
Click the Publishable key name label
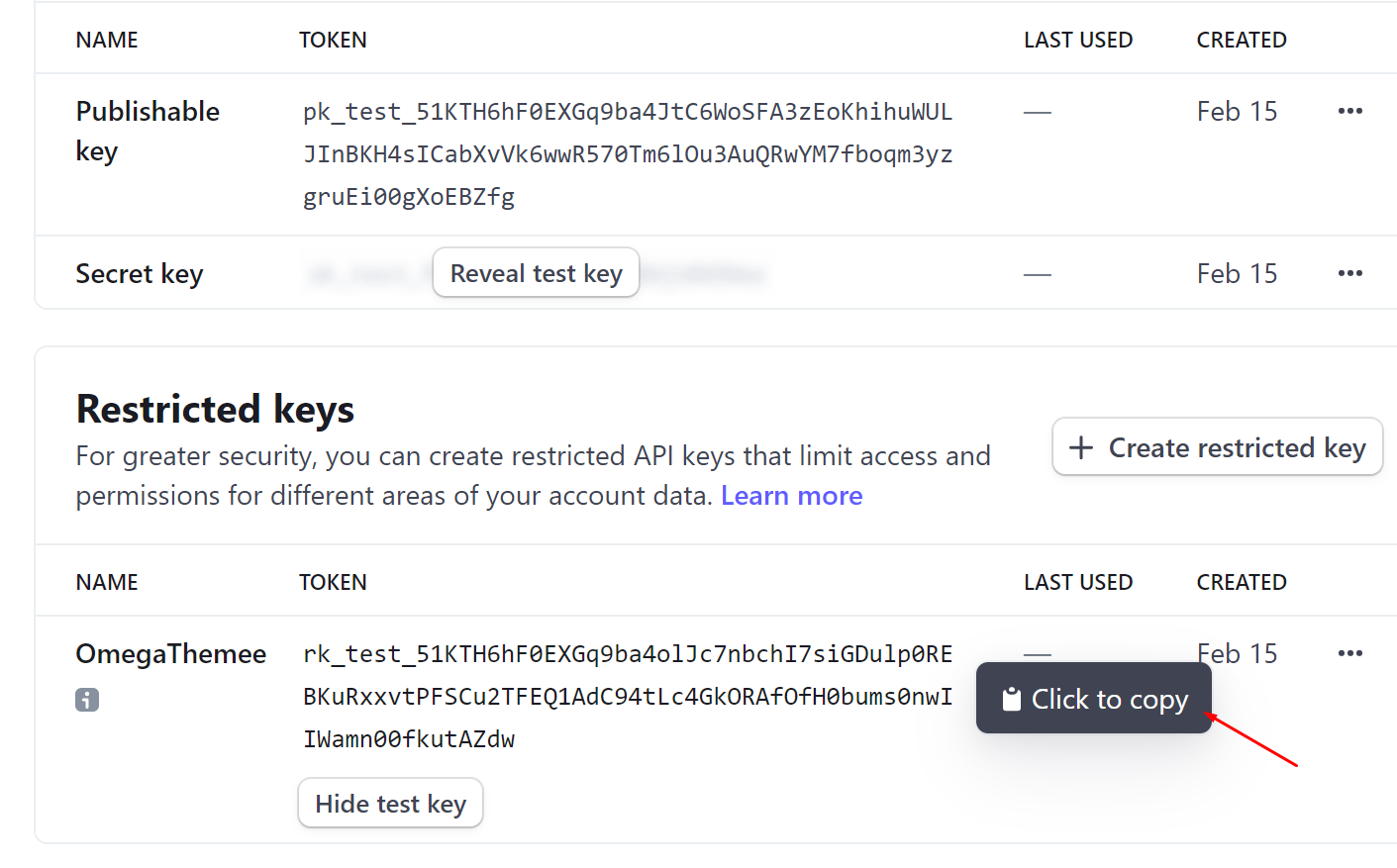point(148,131)
